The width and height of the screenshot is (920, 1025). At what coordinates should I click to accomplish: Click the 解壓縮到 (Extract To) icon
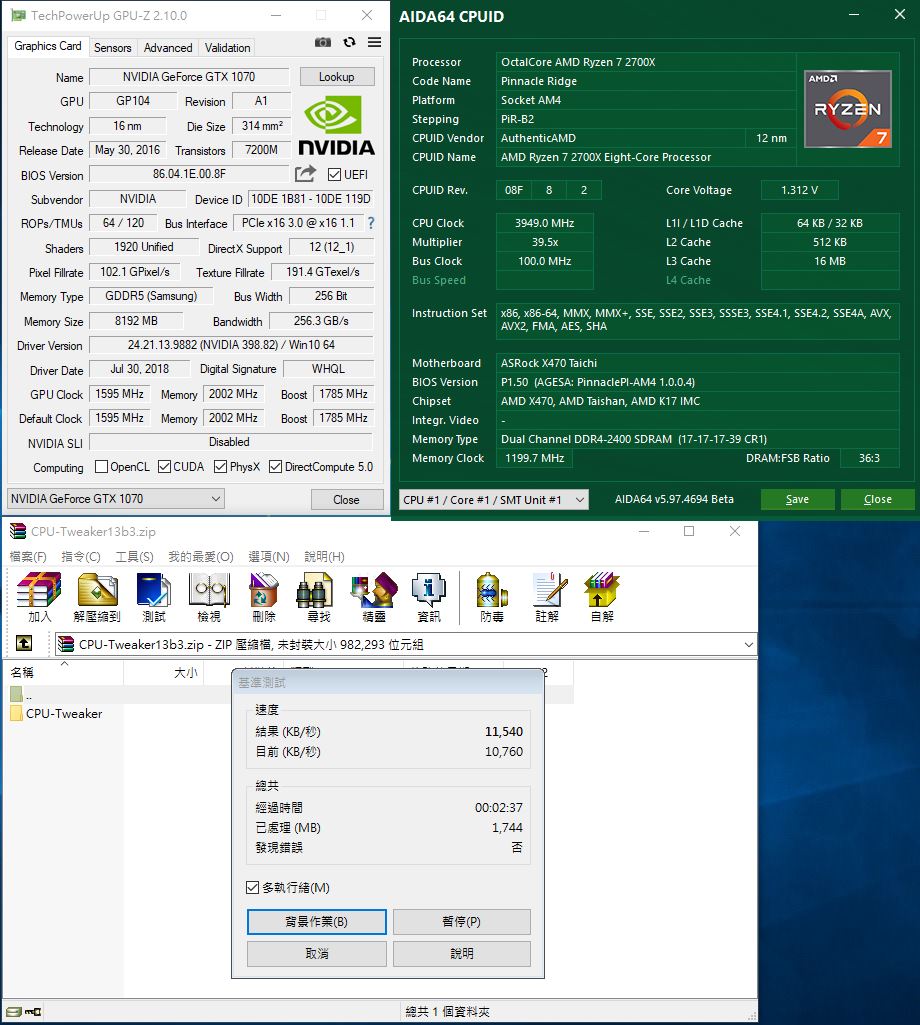pyautogui.click(x=97, y=597)
